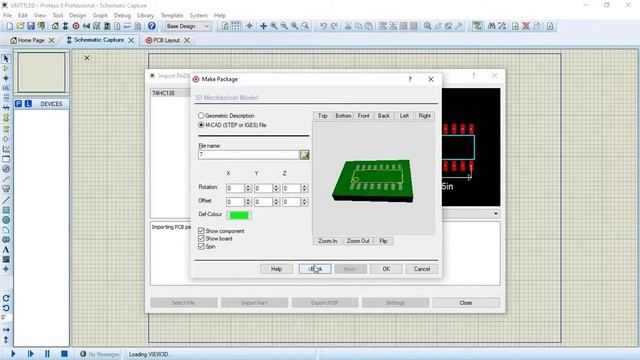Start simulation with Play button
The height and width of the screenshot is (360, 640).
click(13, 354)
